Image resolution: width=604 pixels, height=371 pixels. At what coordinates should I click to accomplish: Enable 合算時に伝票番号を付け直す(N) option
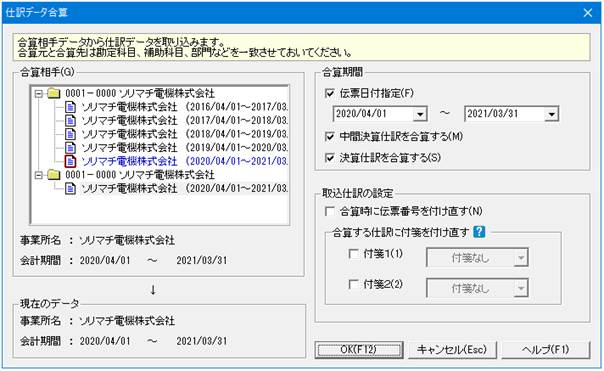(x=330, y=211)
